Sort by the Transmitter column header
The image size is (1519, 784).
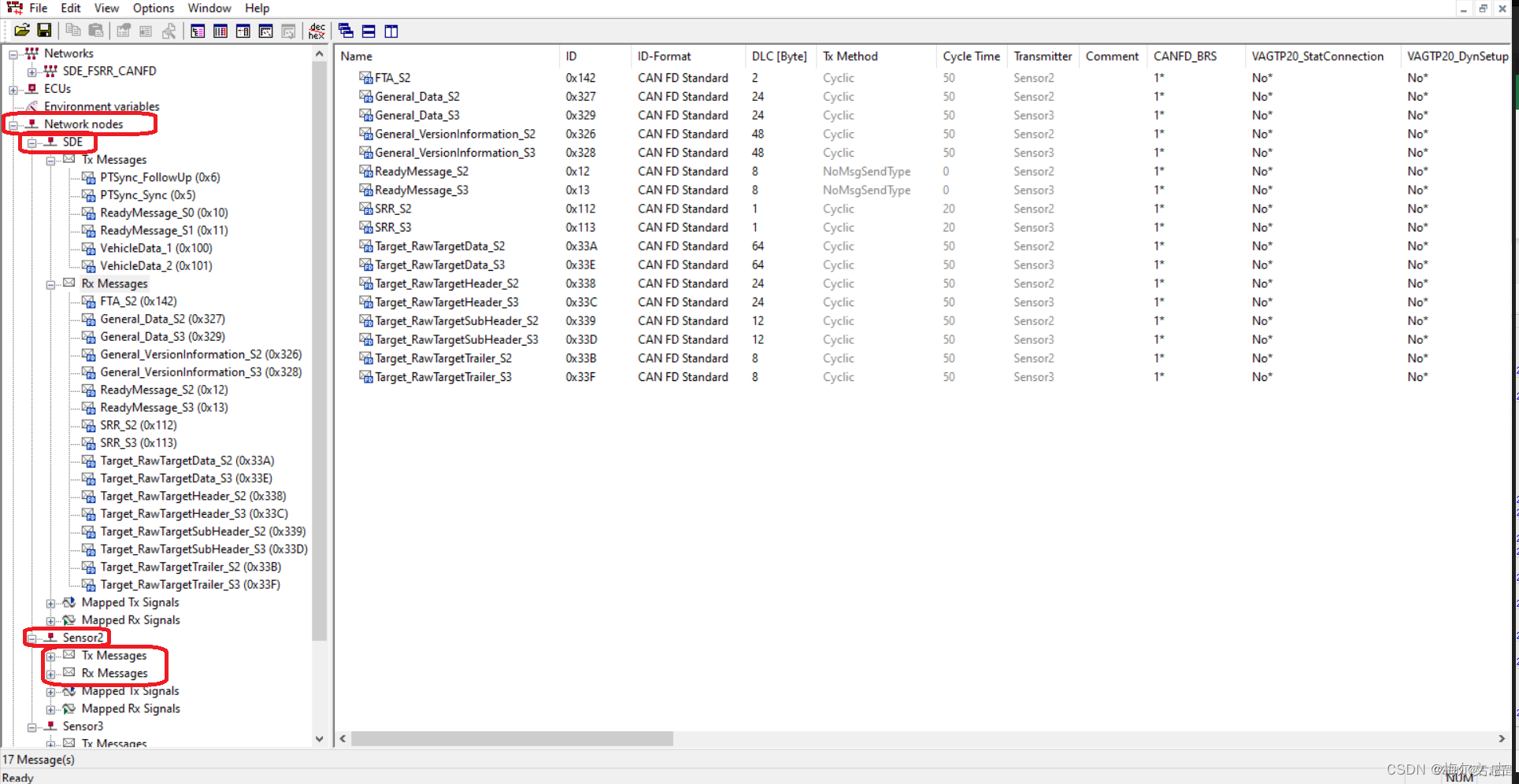[x=1043, y=56]
